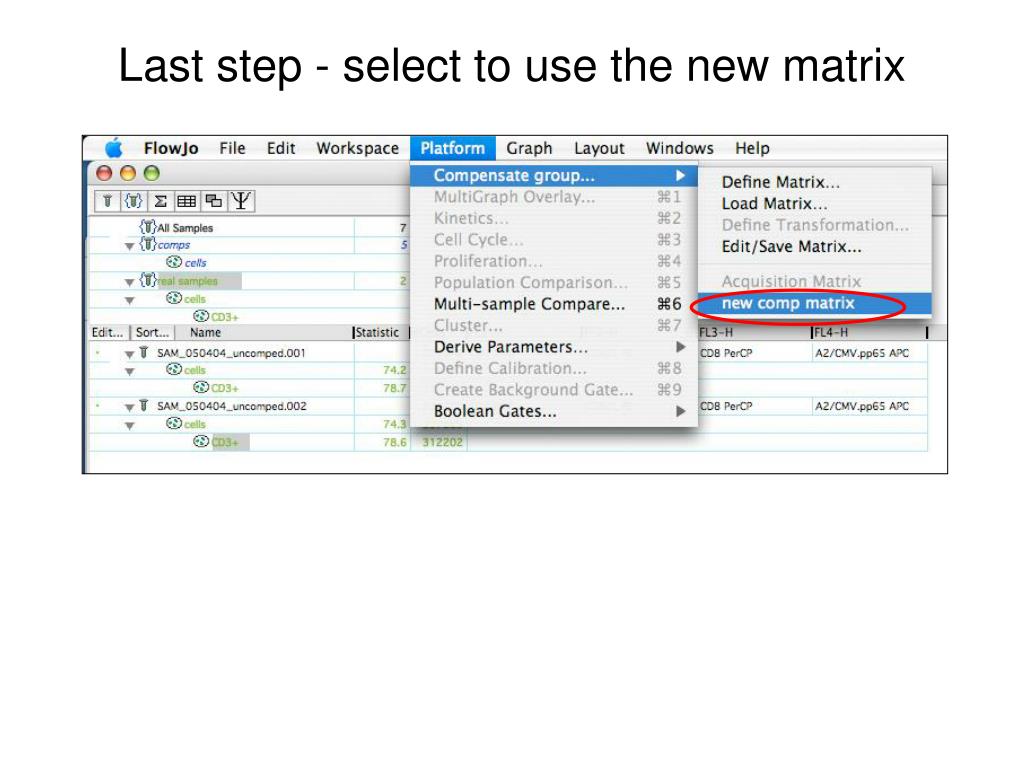The height and width of the screenshot is (768, 1024).
Task: Choose Multi-sample Compare menu entry
Action: (554, 304)
